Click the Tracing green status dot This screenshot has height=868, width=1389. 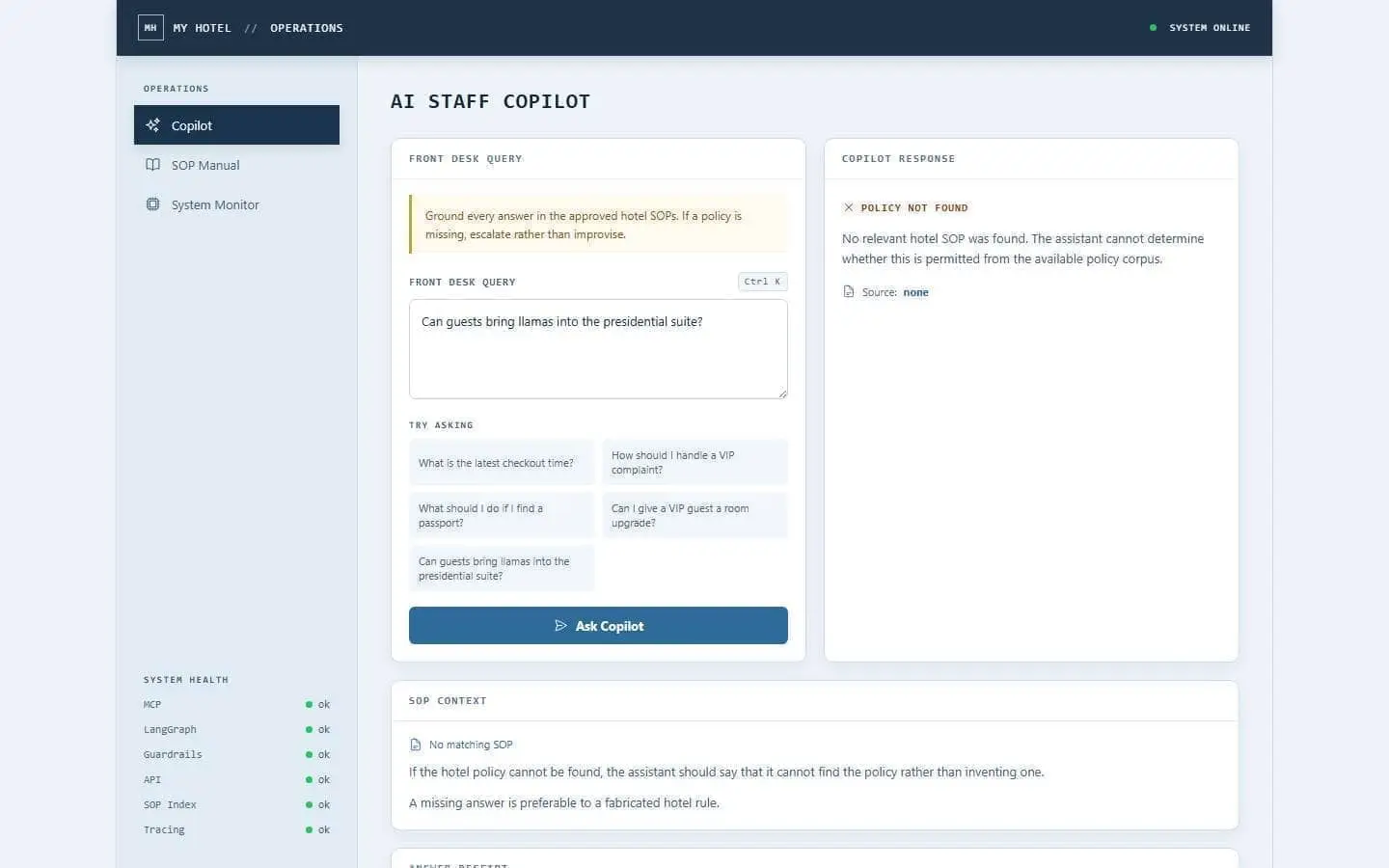coord(309,830)
